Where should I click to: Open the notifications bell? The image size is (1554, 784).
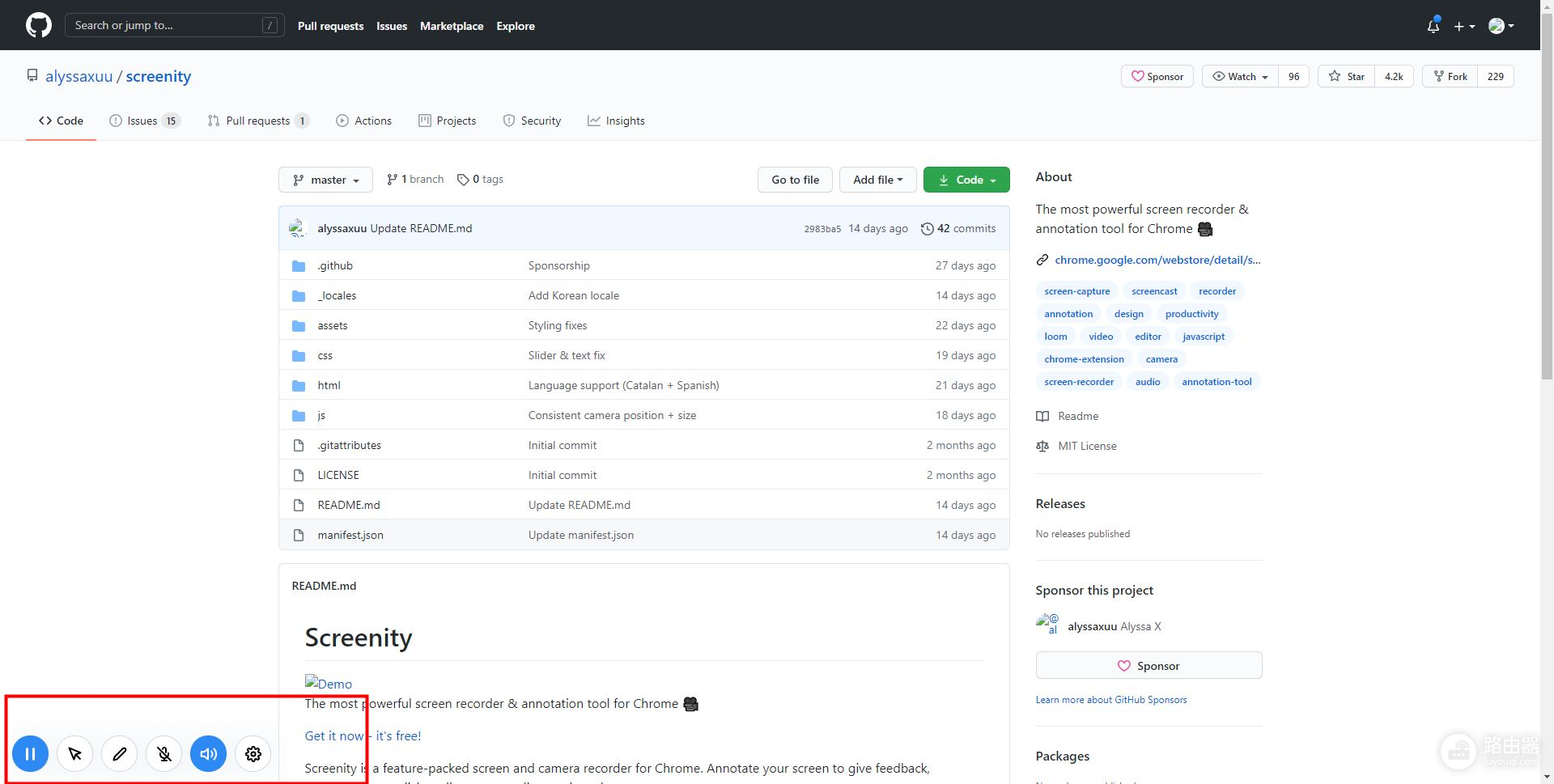(x=1433, y=26)
